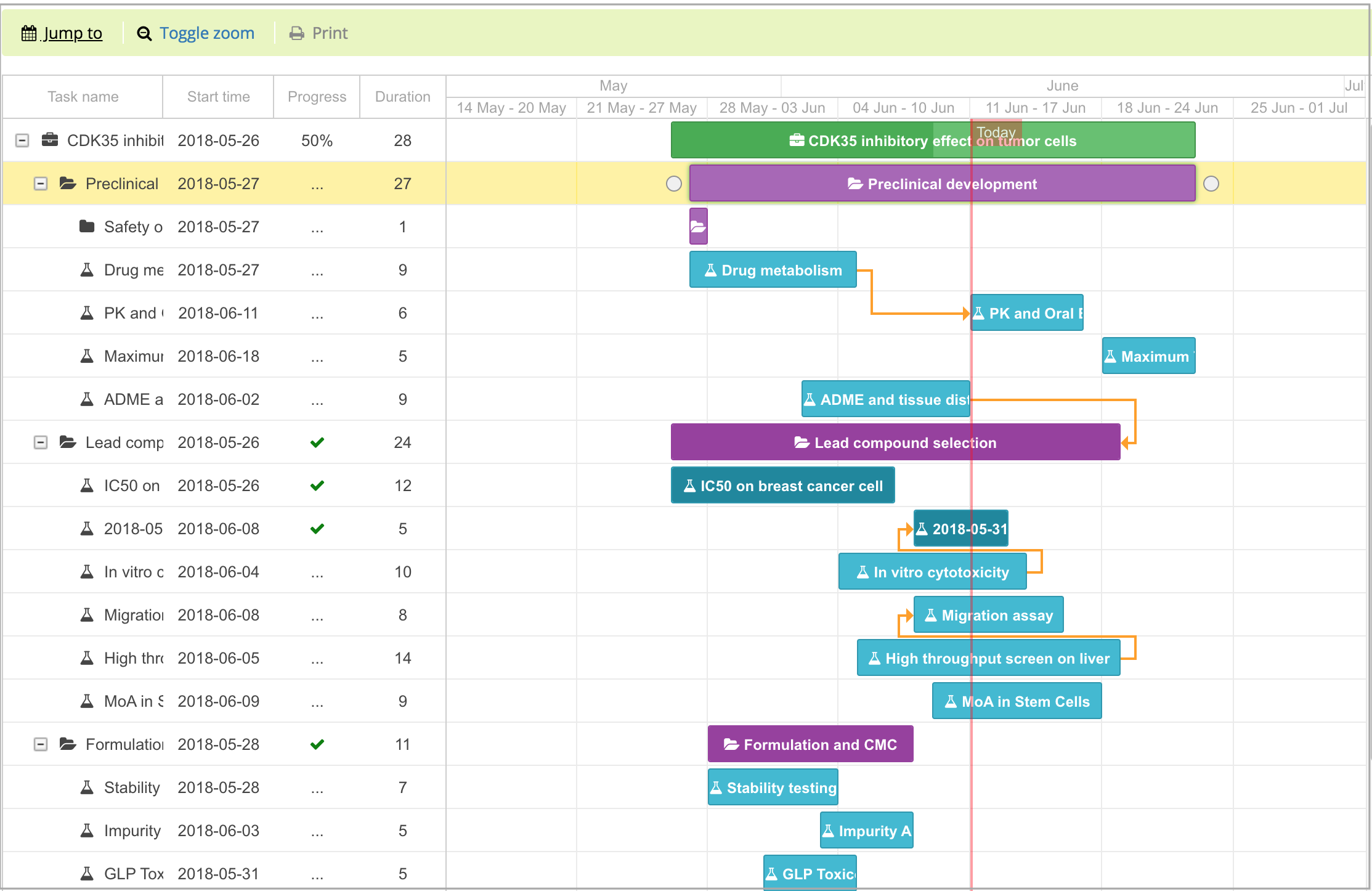Click the printer icon in the toolbar

pyautogui.click(x=297, y=33)
